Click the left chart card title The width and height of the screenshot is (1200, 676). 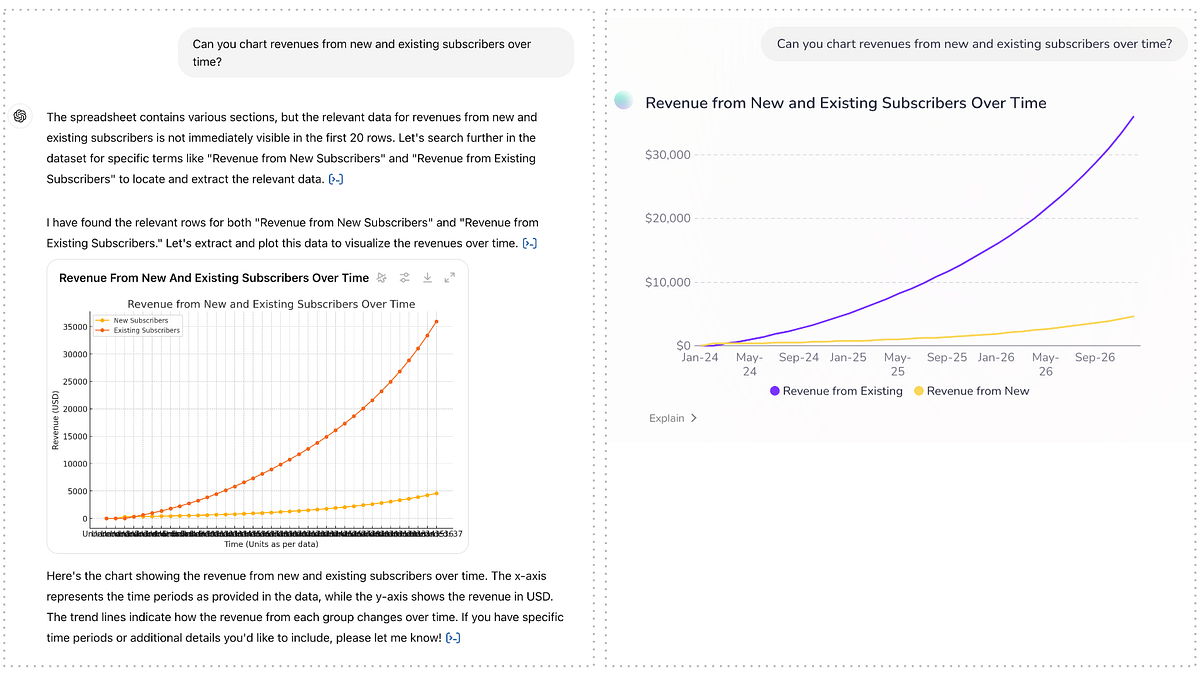coord(214,278)
